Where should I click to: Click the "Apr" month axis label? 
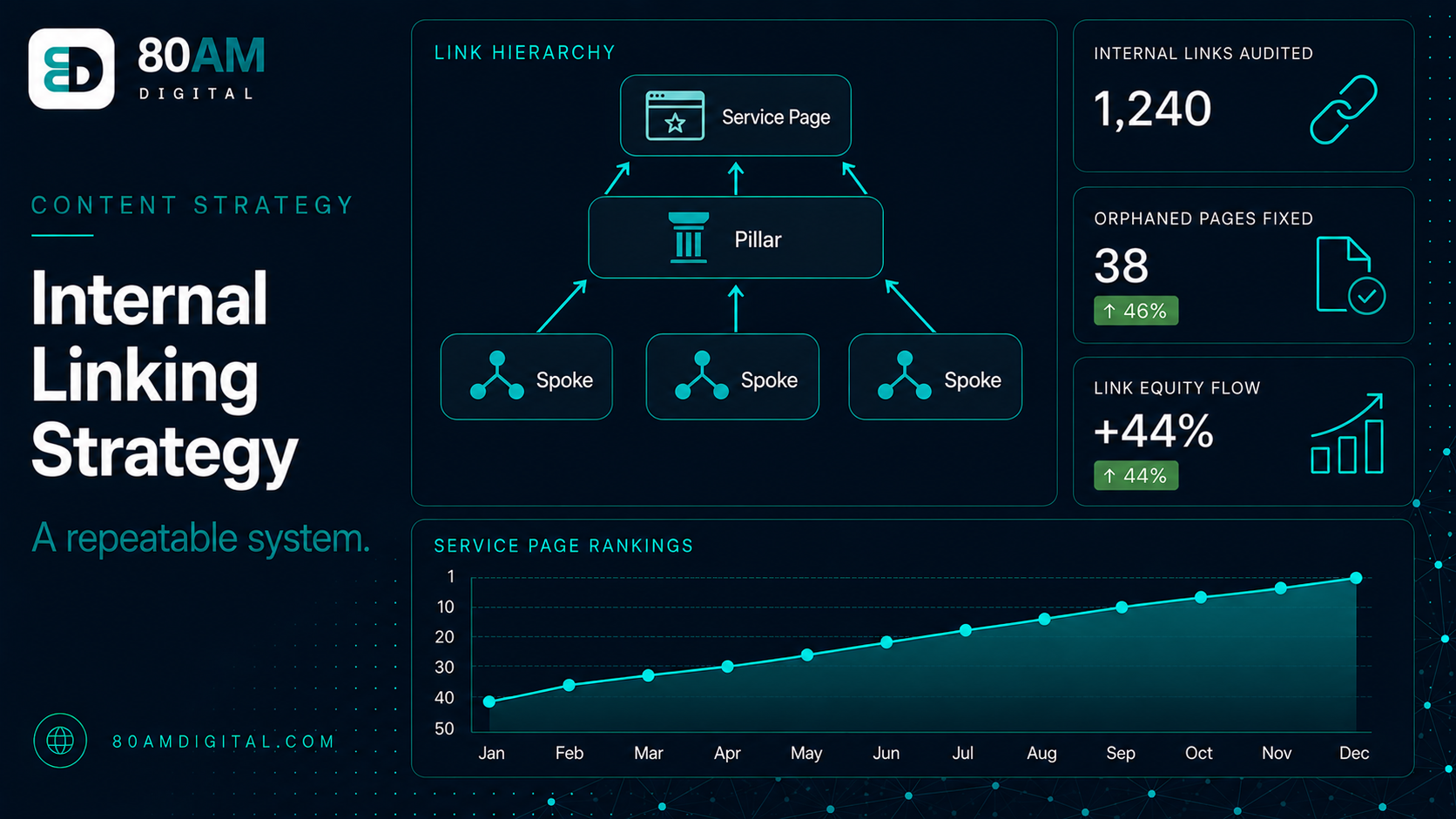(727, 753)
